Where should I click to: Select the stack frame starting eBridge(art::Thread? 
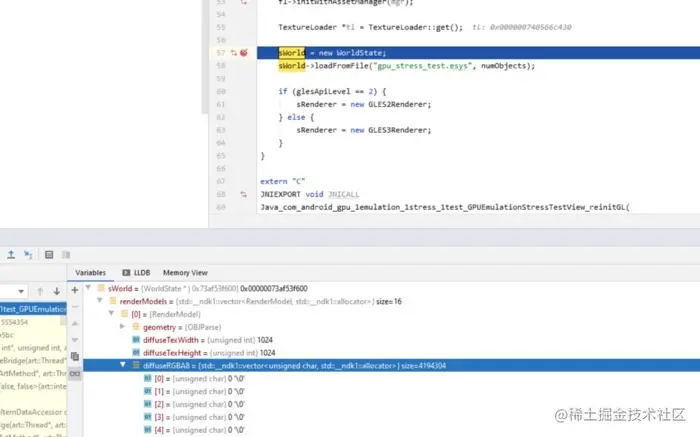[33, 361]
